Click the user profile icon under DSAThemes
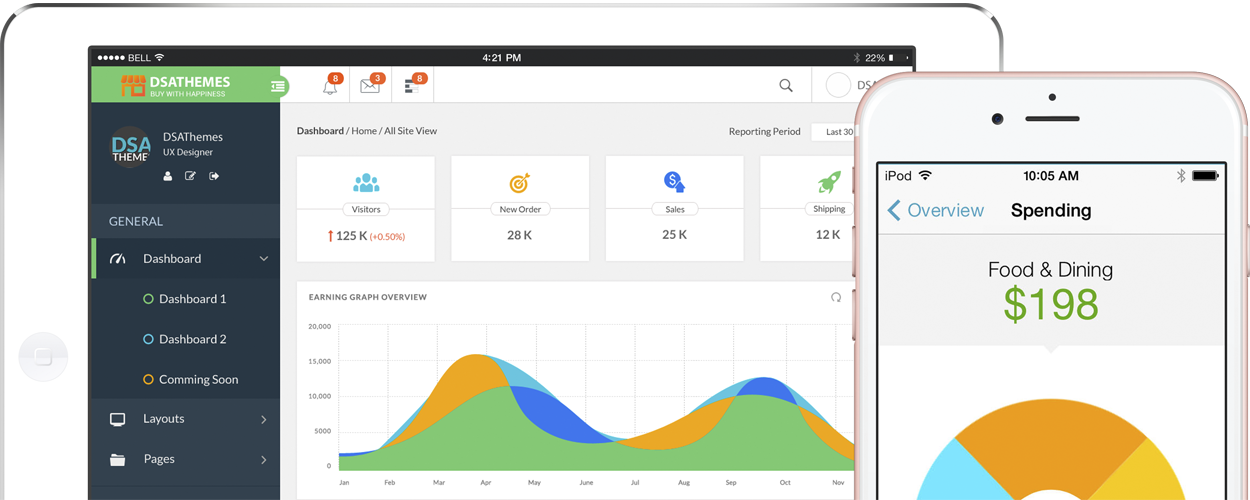Image resolution: width=1250 pixels, height=500 pixels. pyautogui.click(x=168, y=176)
